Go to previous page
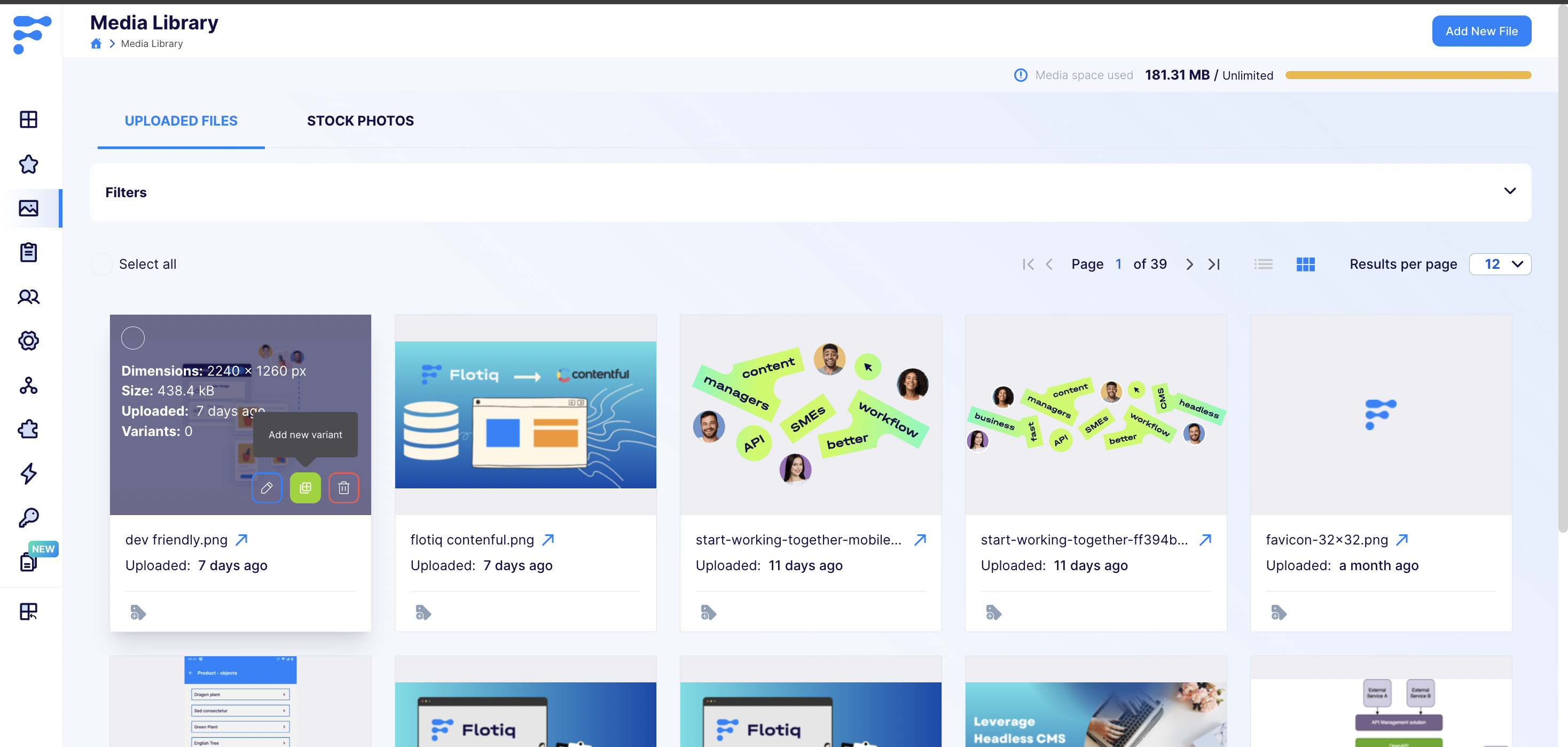Screen dimensions: 1568x747 click(x=1049, y=264)
